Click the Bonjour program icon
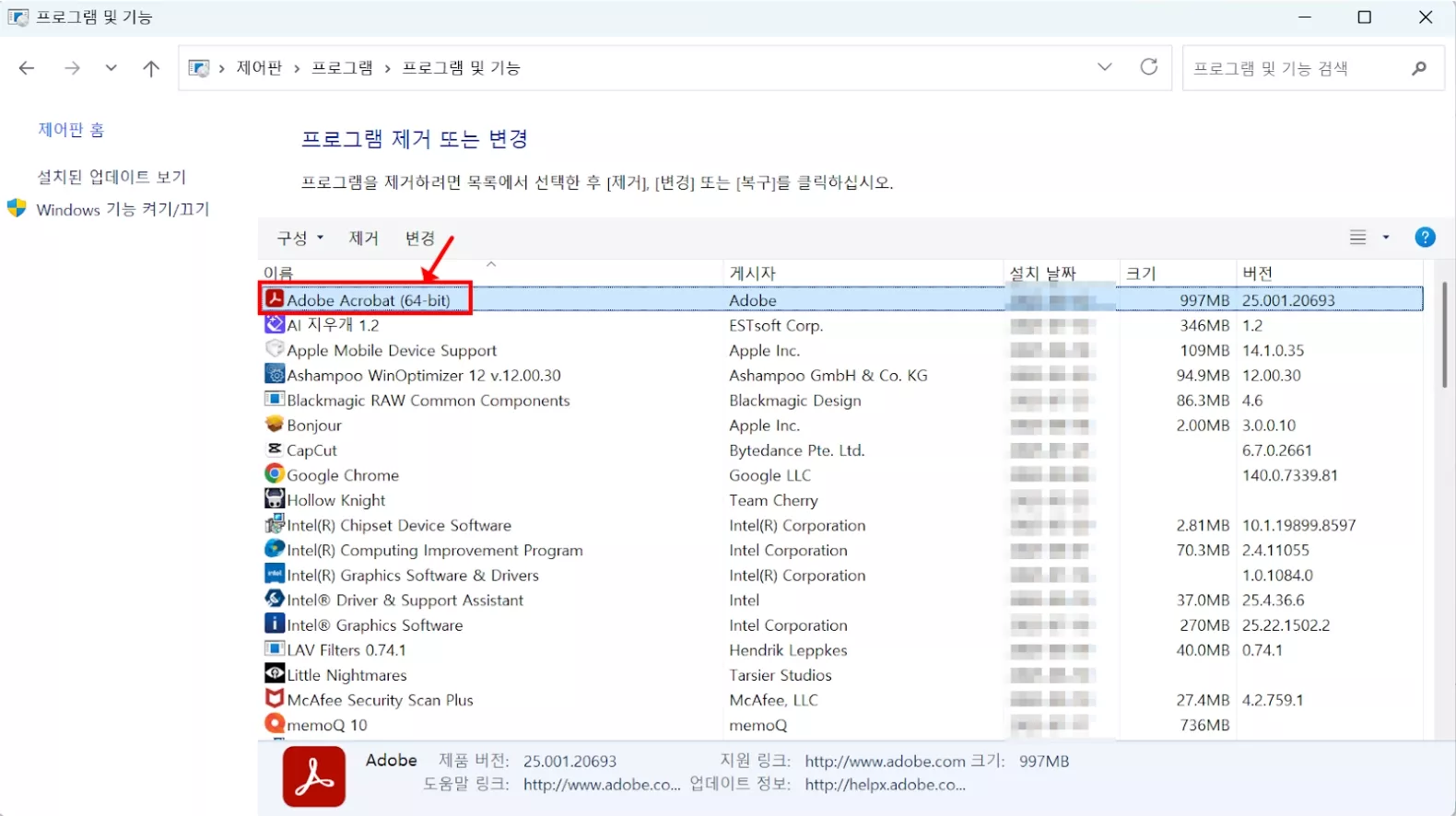The height and width of the screenshot is (816, 1456). point(274,424)
